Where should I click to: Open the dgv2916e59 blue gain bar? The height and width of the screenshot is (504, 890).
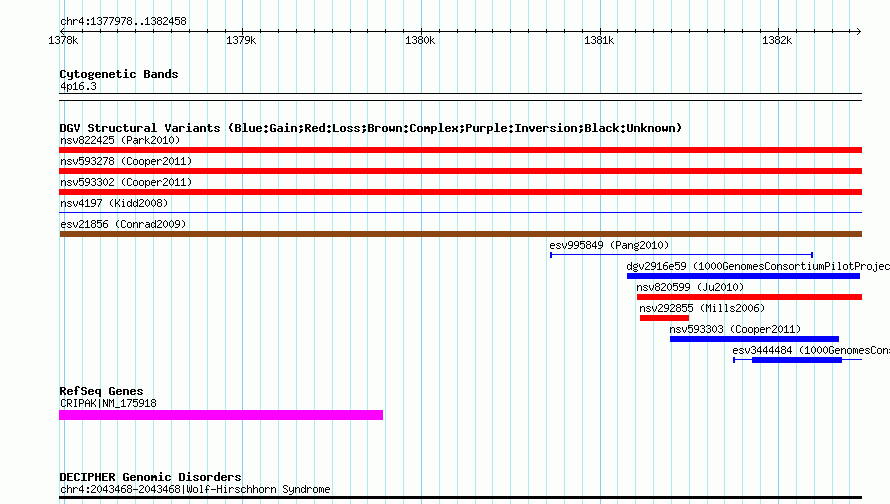pos(743,276)
